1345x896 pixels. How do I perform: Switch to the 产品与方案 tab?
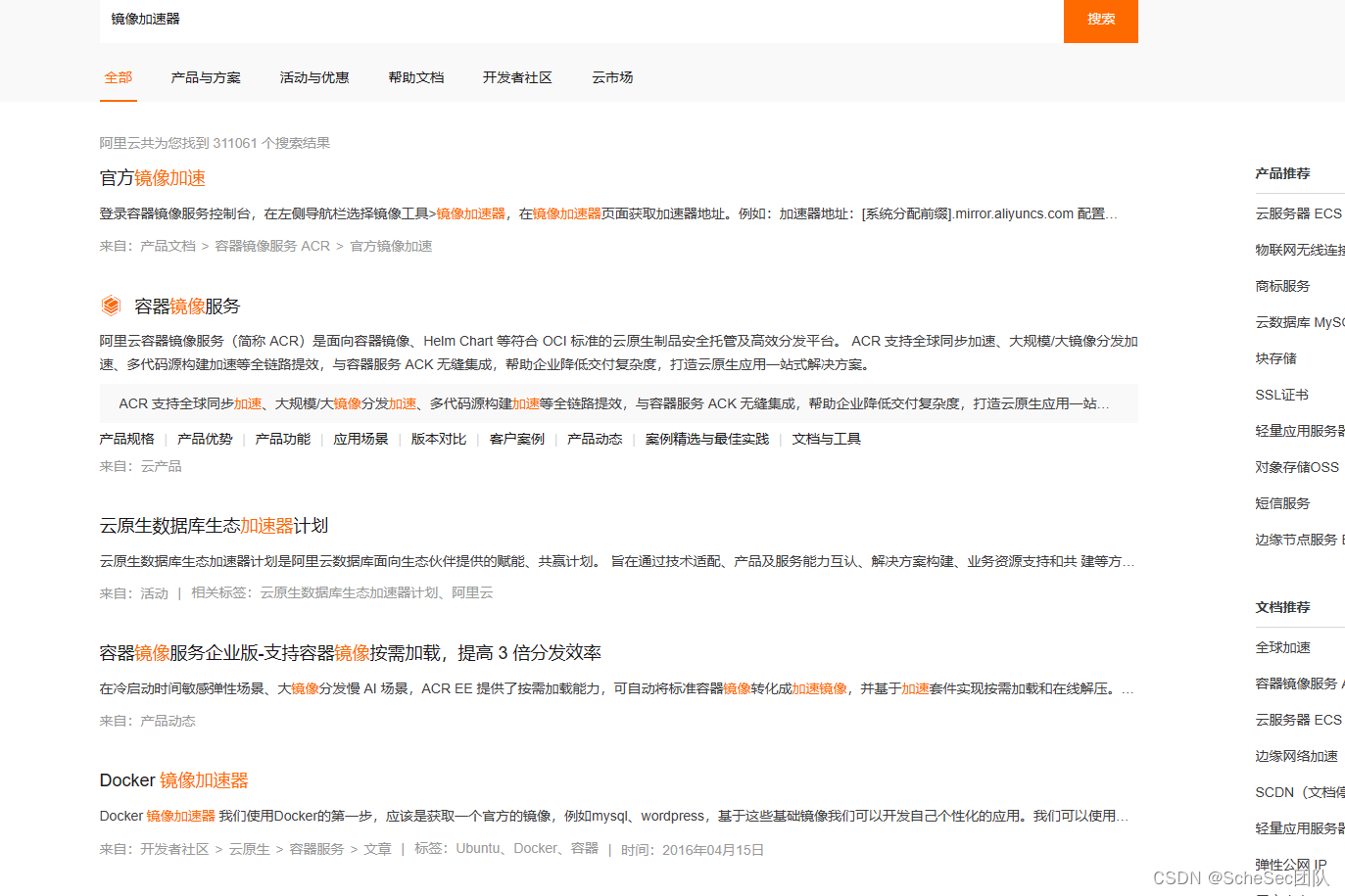pos(206,77)
